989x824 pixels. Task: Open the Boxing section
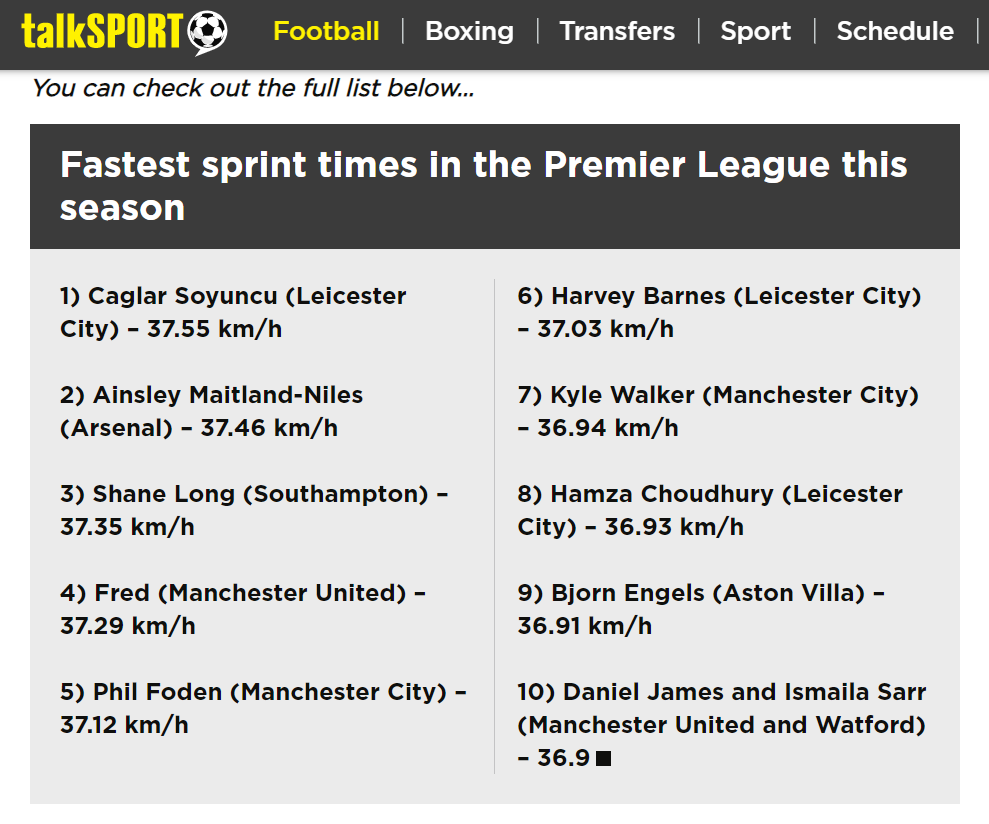pos(469,31)
